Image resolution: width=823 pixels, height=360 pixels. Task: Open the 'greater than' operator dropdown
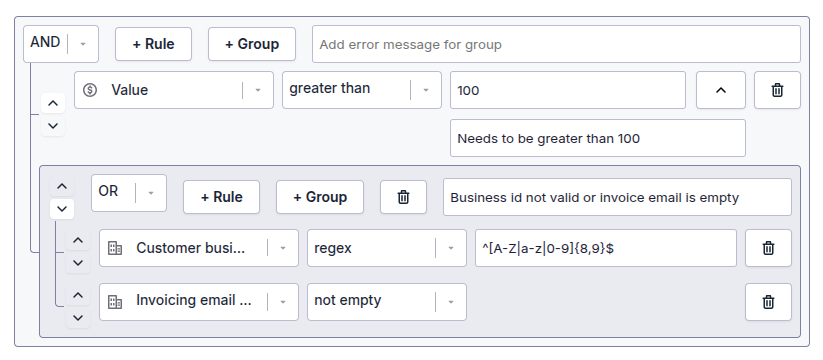[362, 90]
